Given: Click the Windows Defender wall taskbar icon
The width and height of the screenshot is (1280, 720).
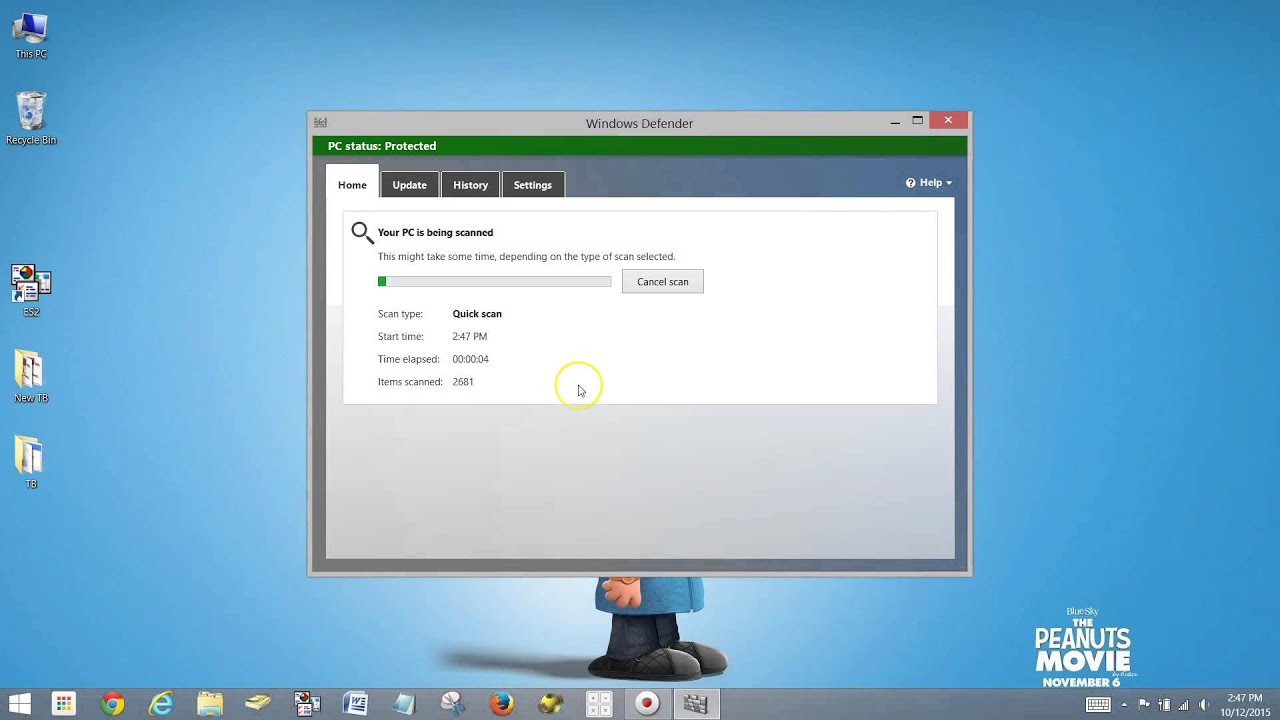Looking at the screenshot, I should [696, 704].
